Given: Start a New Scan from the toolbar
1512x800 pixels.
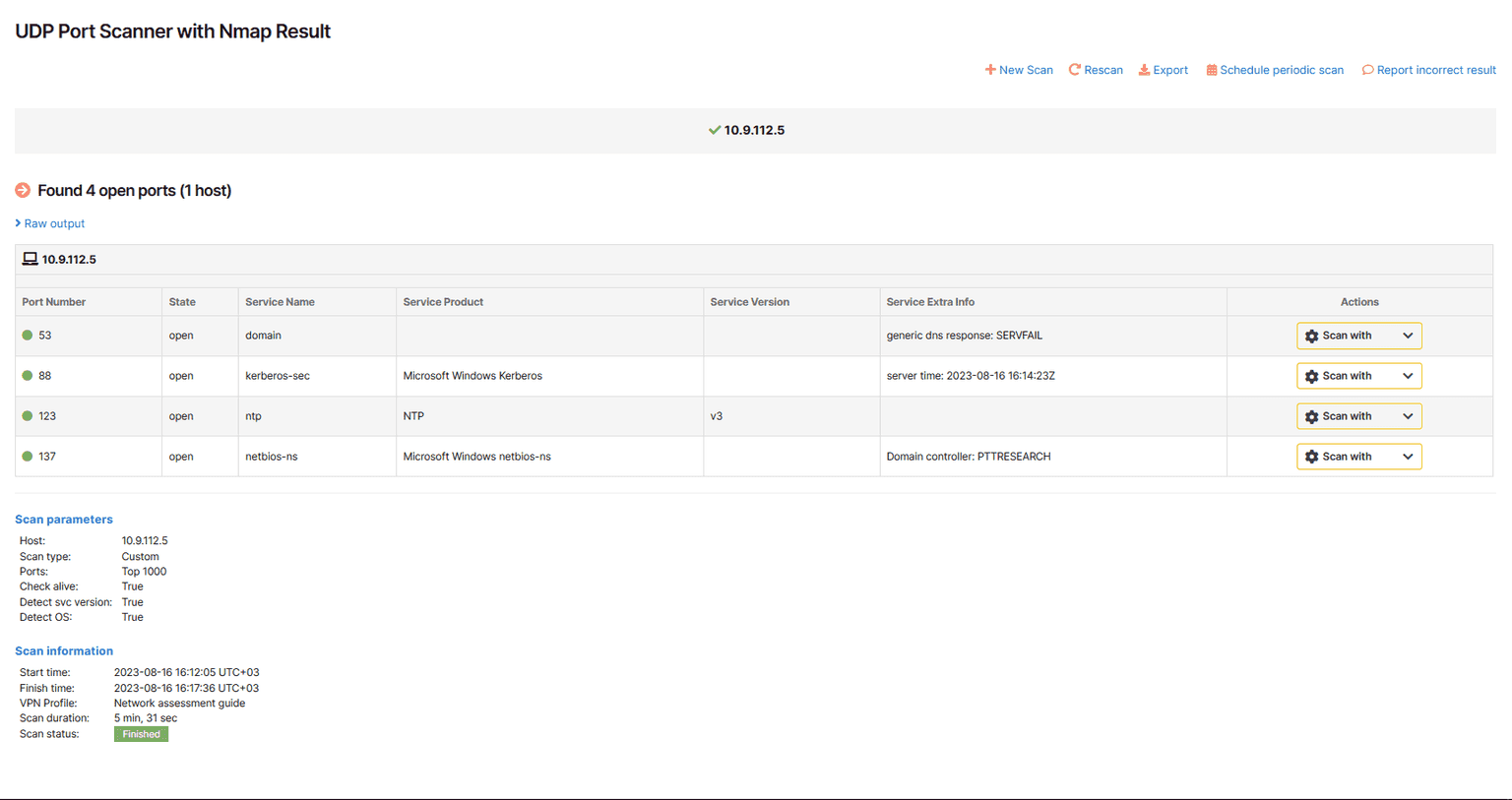Looking at the screenshot, I should coord(1019,70).
